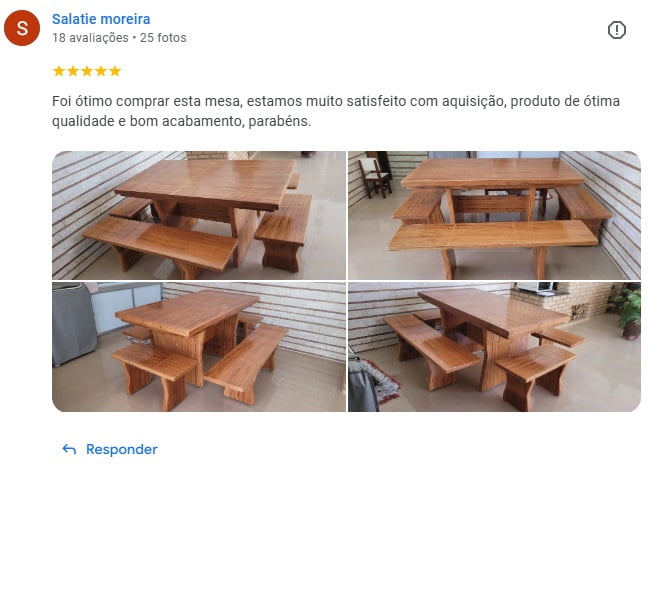Open the orange S profile avatar

click(x=22, y=28)
